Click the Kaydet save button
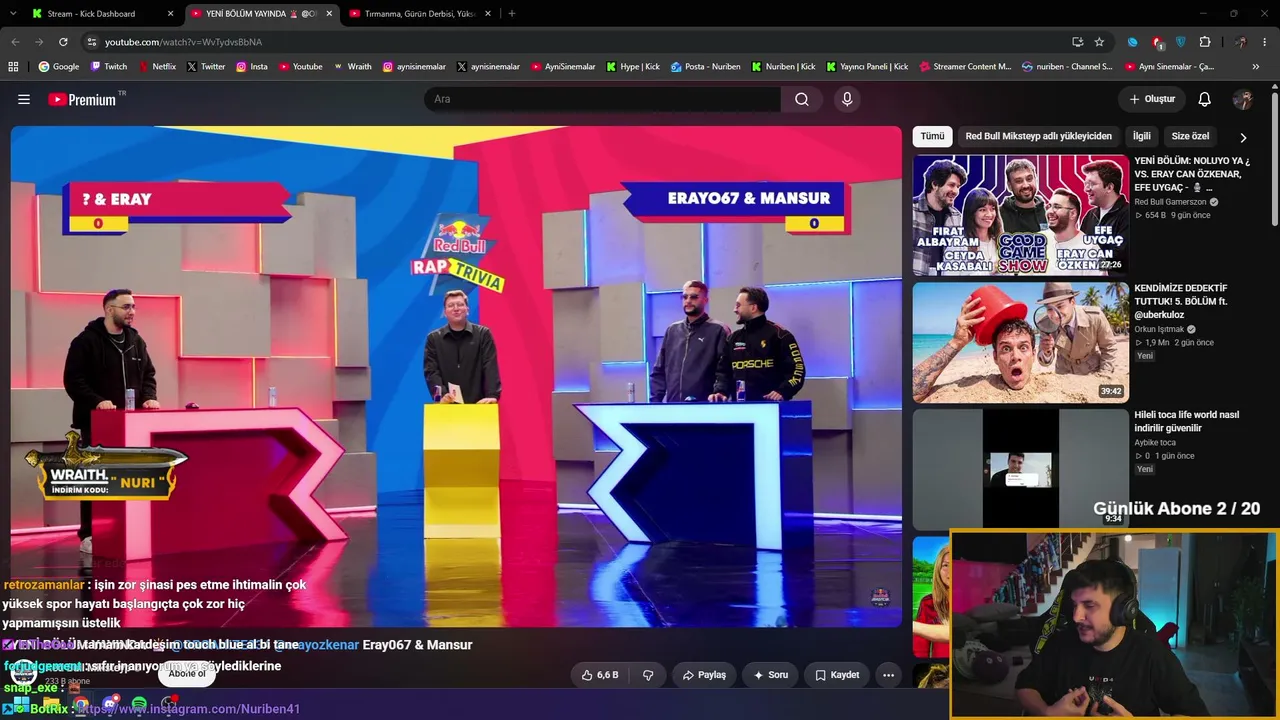Viewport: 1280px width, 720px height. pyautogui.click(x=837, y=675)
